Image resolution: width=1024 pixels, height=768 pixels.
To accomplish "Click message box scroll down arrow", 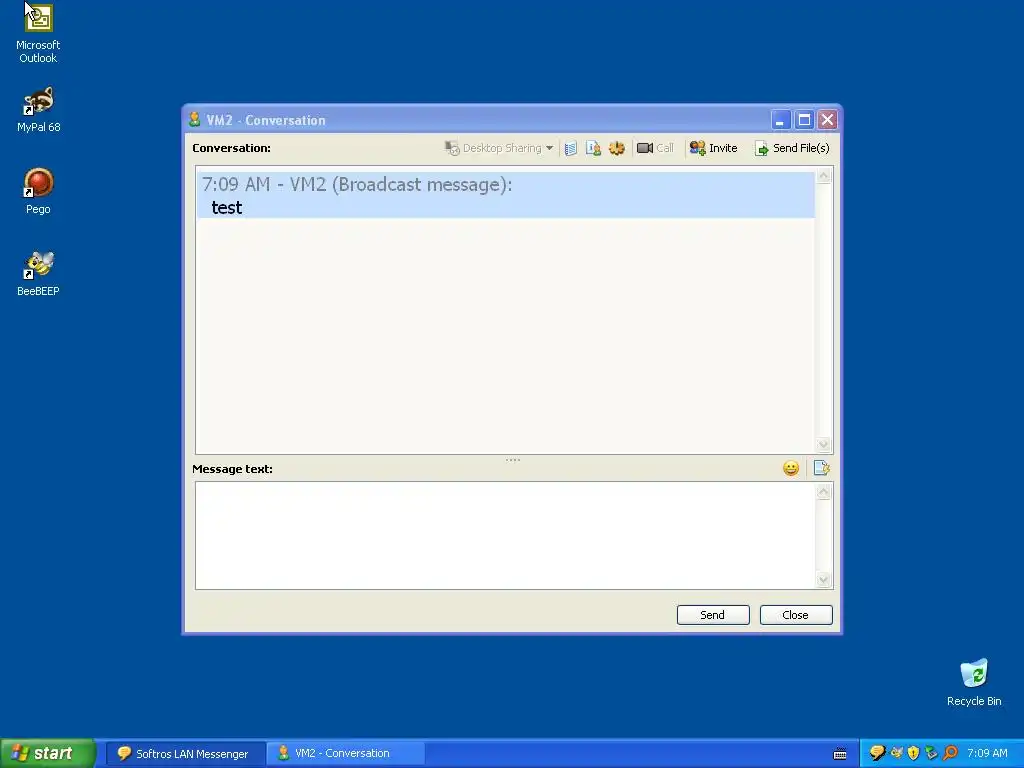I will coord(824,579).
